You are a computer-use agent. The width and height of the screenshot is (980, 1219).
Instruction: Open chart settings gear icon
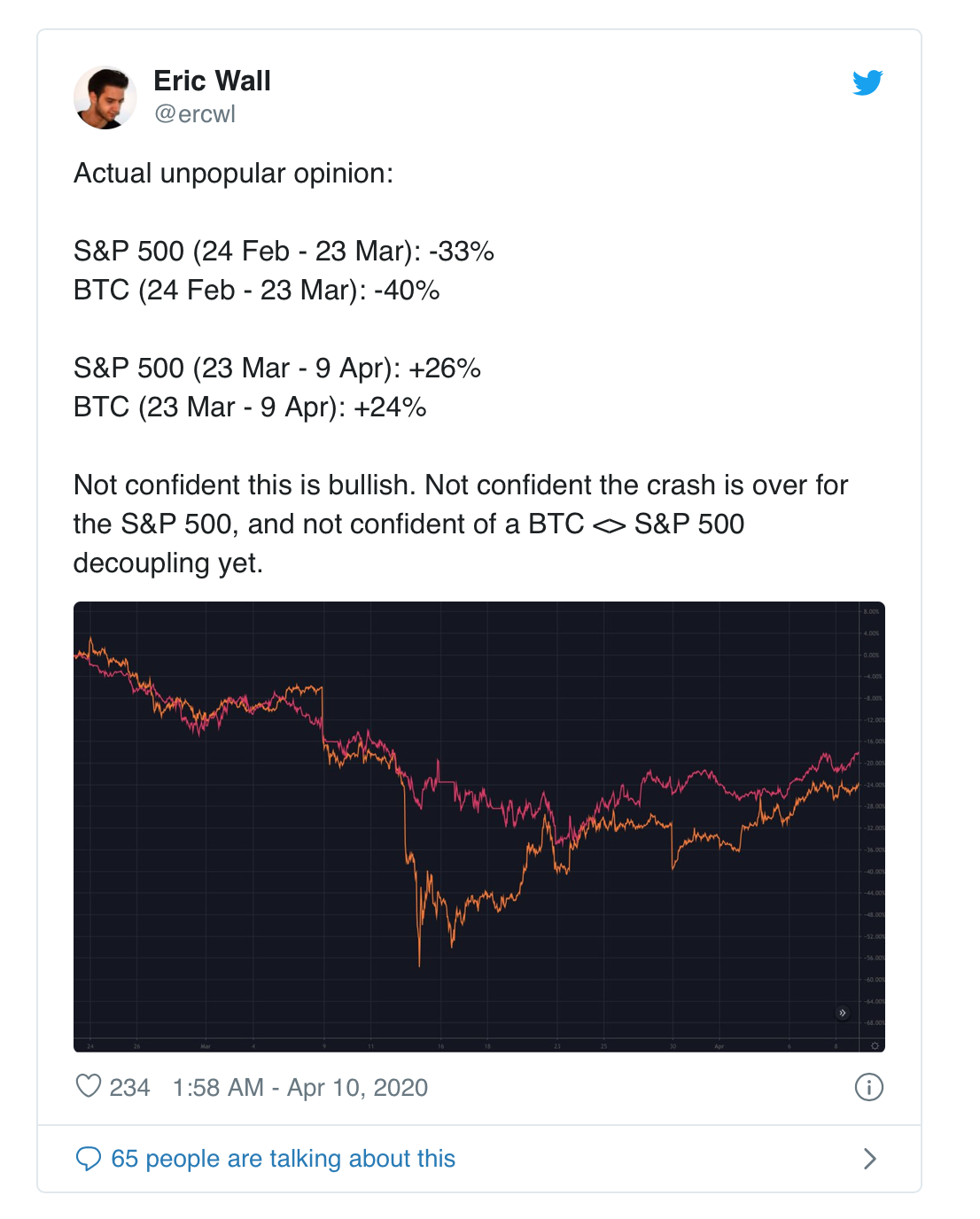coord(875,1046)
